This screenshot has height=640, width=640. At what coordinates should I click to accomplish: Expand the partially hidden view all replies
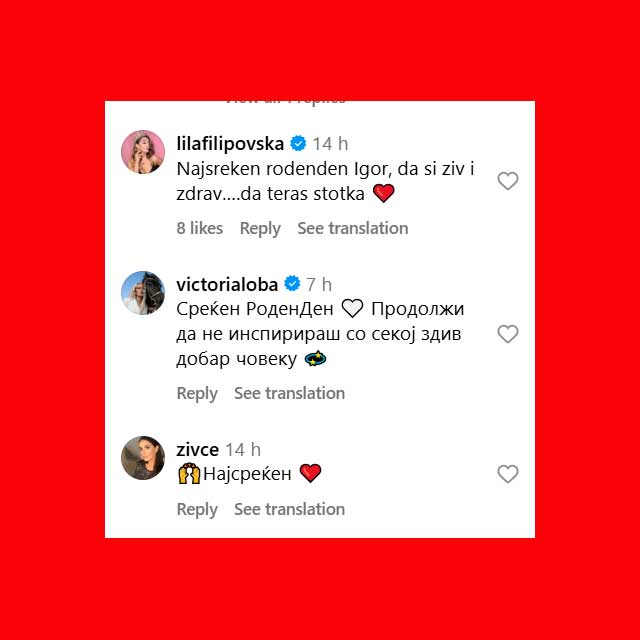(286, 102)
